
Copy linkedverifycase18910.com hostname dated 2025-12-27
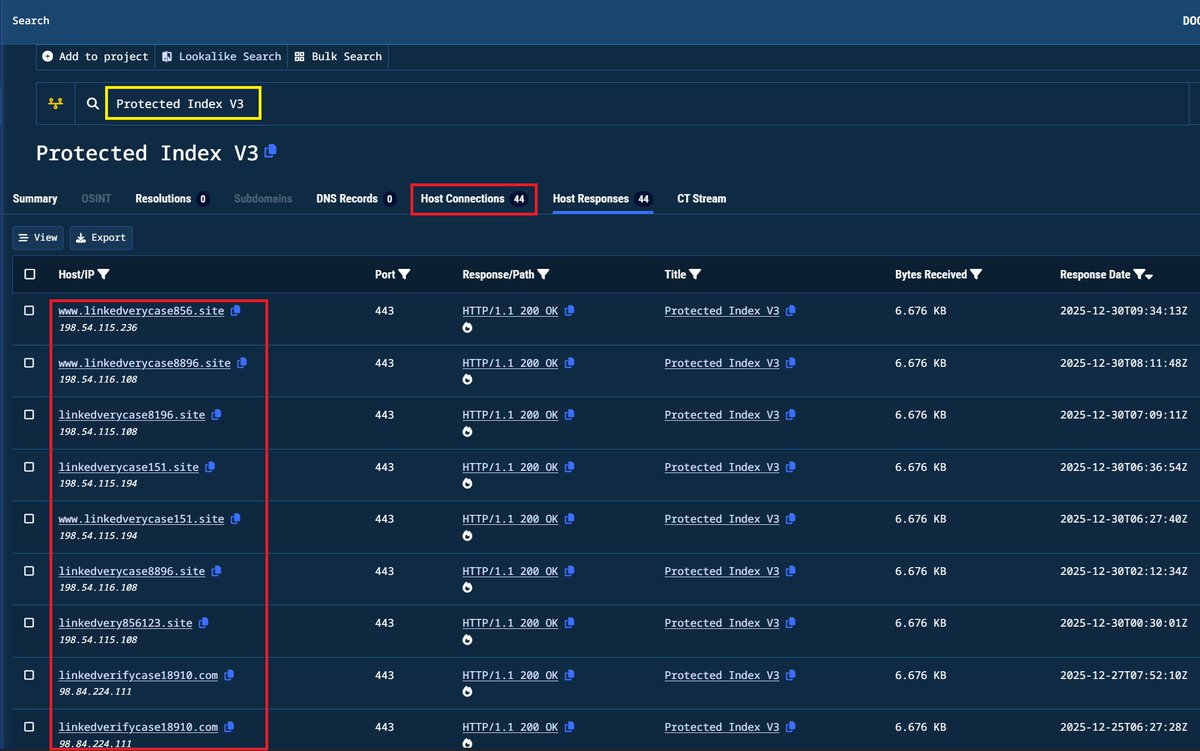pyautogui.click(x=229, y=675)
